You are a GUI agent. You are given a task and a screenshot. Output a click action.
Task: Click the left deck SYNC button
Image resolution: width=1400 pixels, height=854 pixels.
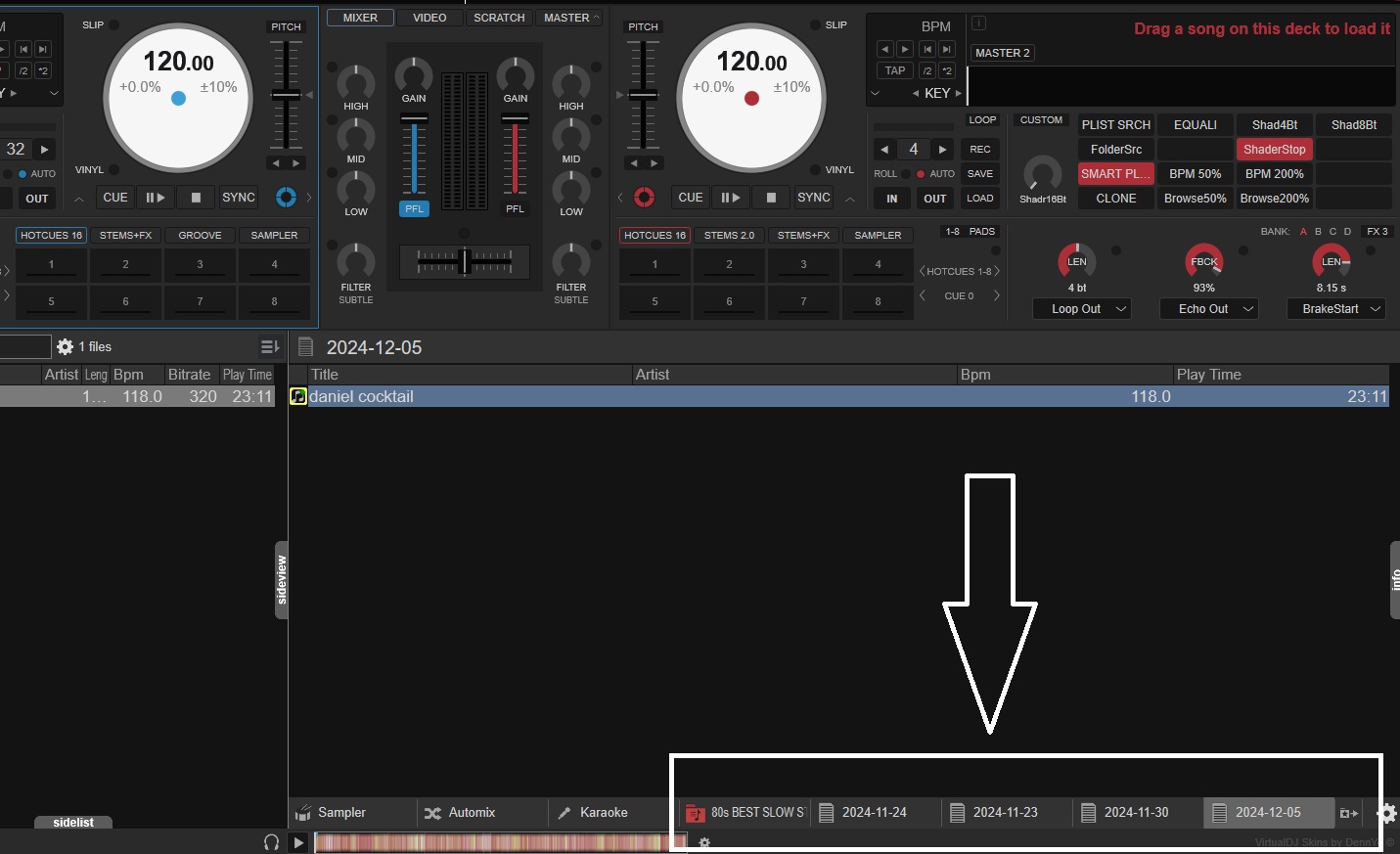click(239, 198)
